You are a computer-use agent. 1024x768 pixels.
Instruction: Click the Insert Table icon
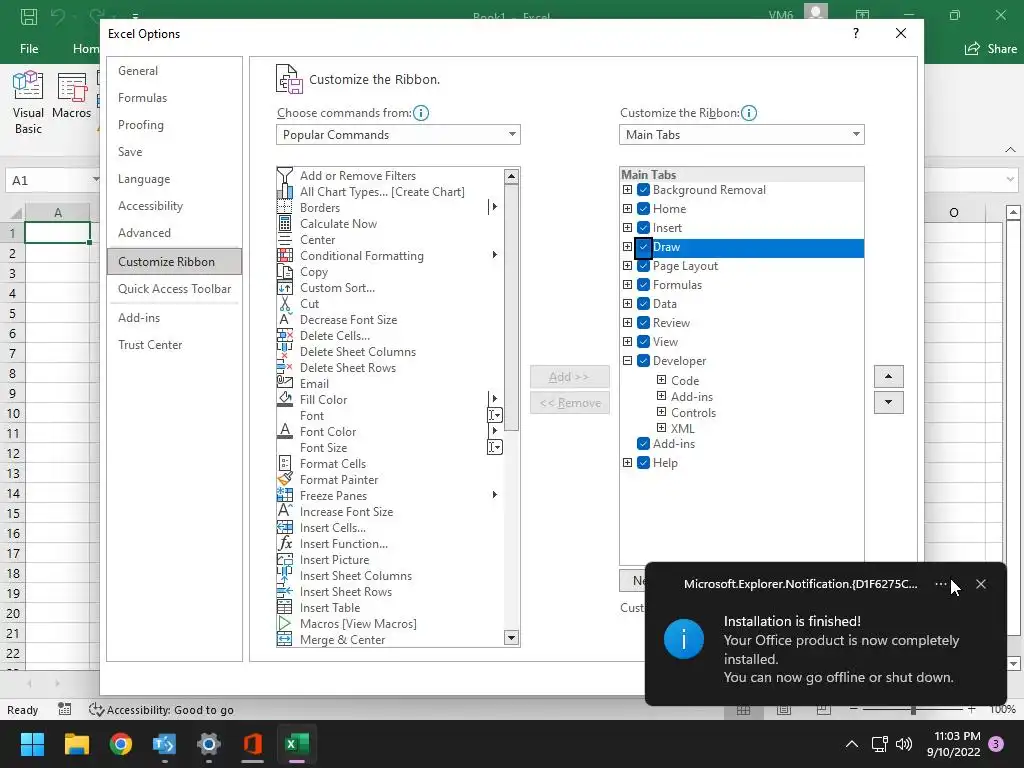pyautogui.click(x=285, y=607)
